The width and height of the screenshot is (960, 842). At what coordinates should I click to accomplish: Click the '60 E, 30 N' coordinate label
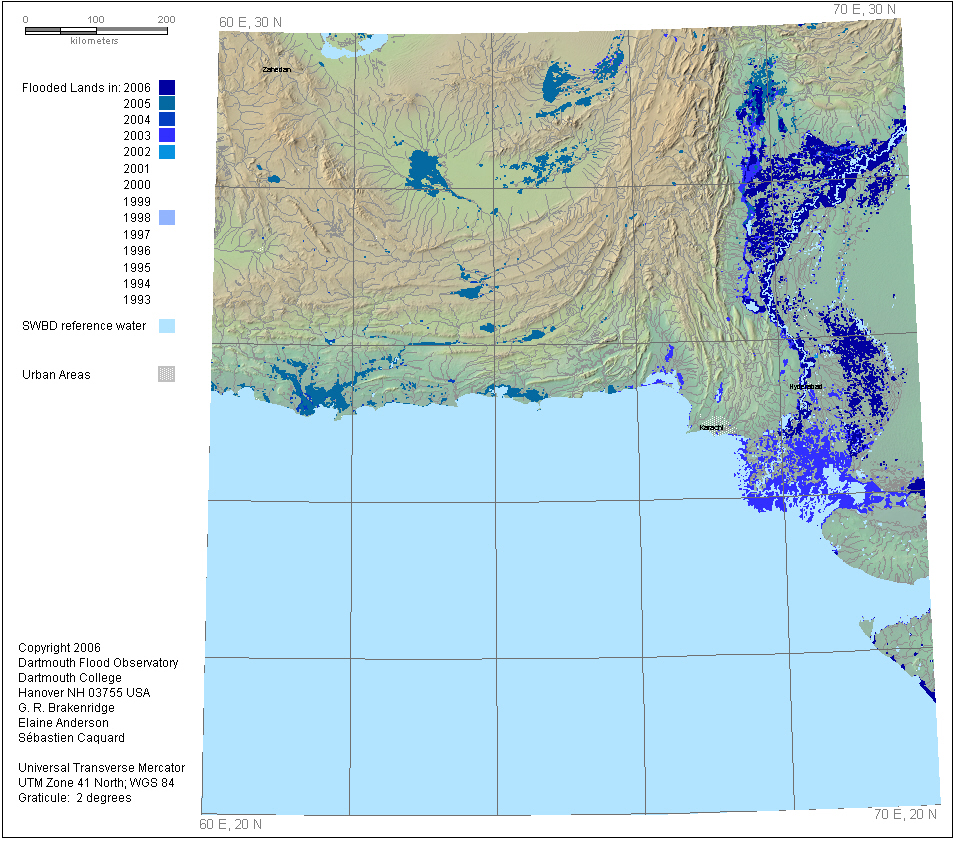[251, 22]
